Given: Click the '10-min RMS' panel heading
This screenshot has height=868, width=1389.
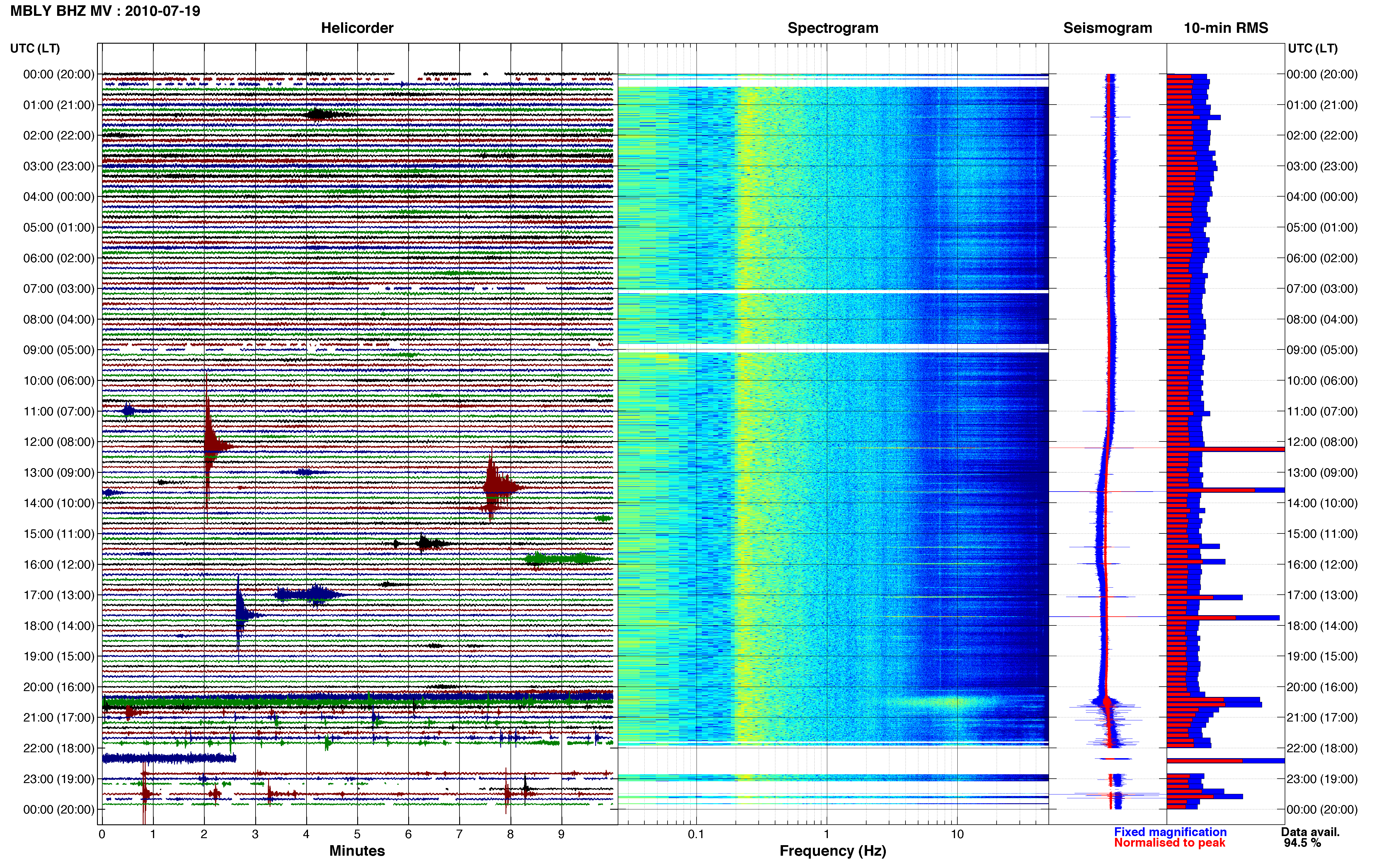Looking at the screenshot, I should tap(1226, 28).
